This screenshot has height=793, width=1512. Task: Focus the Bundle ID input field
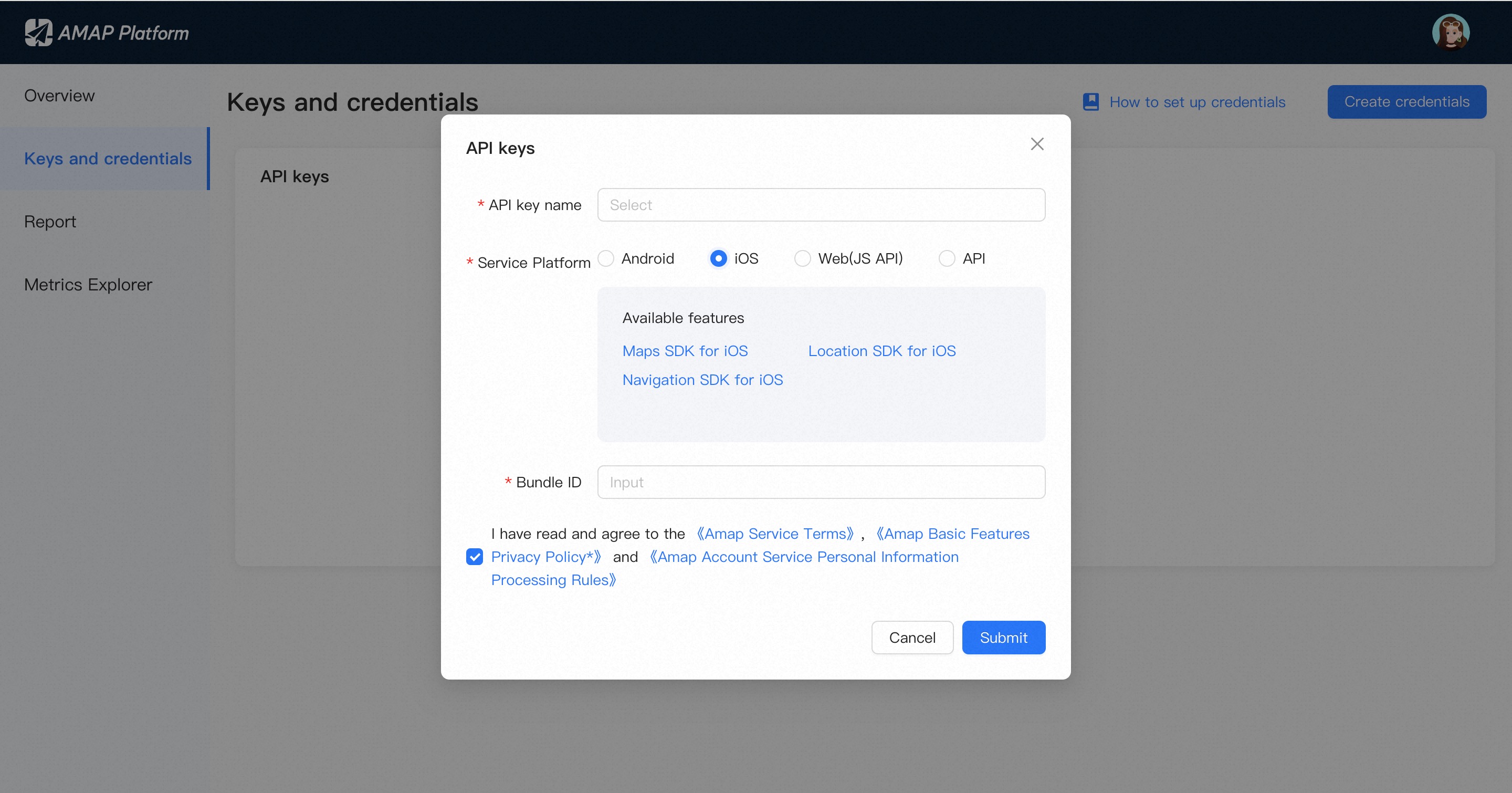coord(821,482)
